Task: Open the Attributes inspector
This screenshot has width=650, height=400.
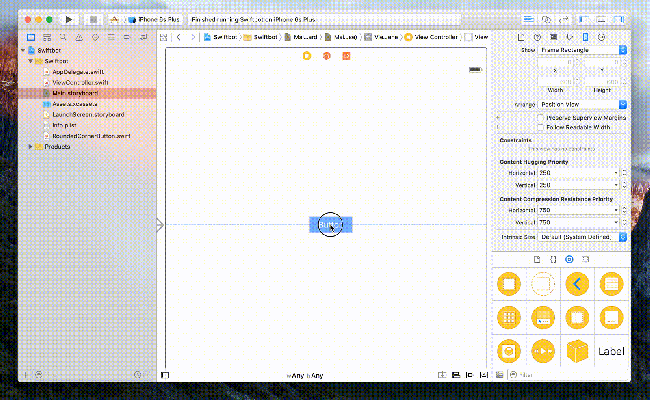Action: click(570, 37)
